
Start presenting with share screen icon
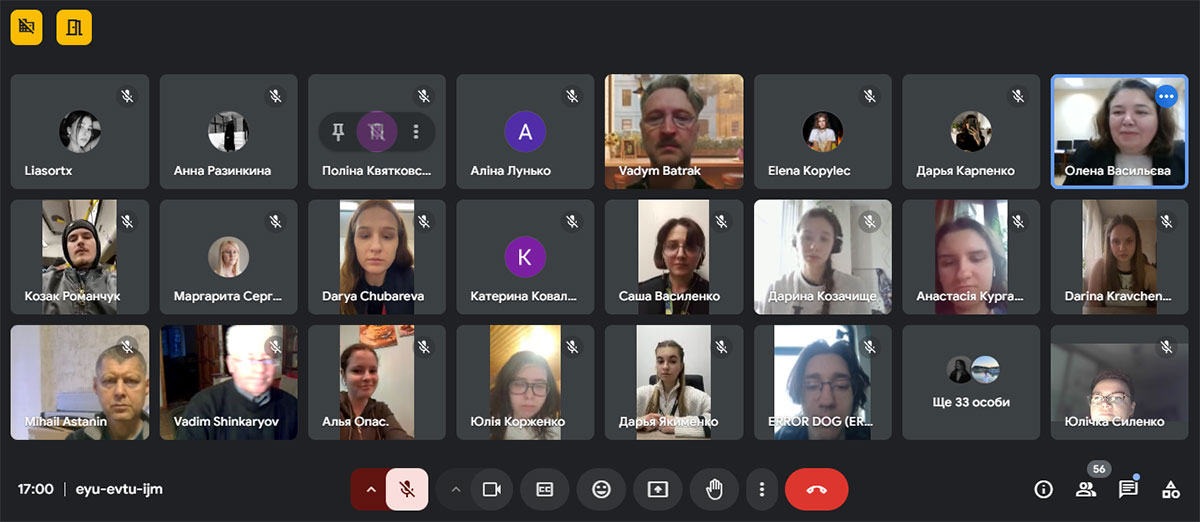(658, 489)
